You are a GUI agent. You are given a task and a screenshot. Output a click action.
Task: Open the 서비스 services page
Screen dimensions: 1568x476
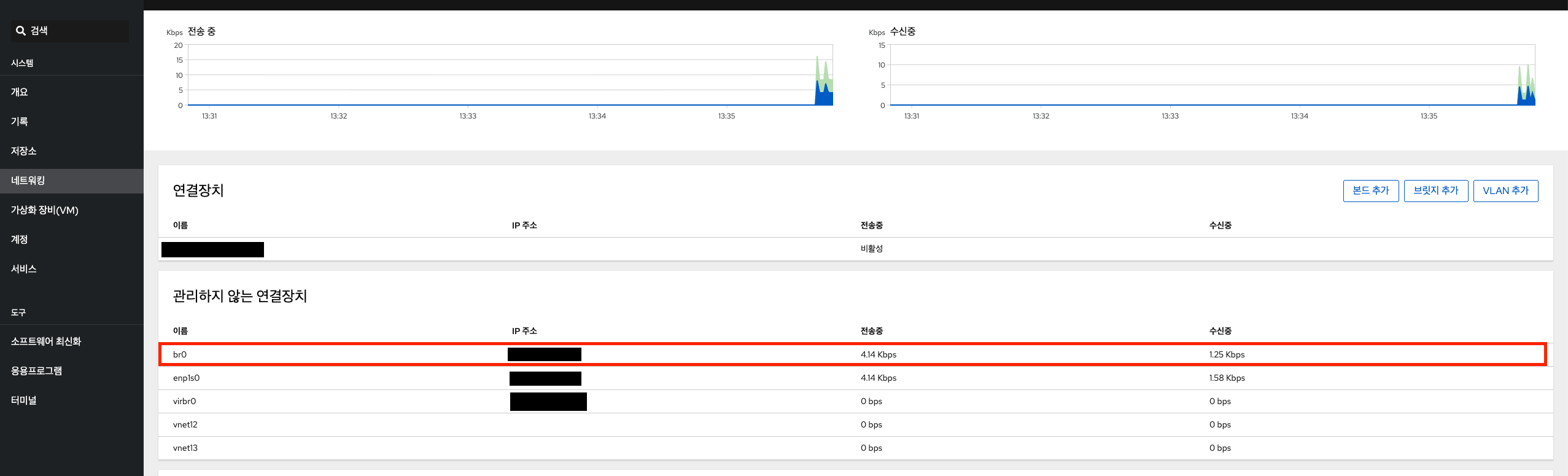click(x=24, y=269)
